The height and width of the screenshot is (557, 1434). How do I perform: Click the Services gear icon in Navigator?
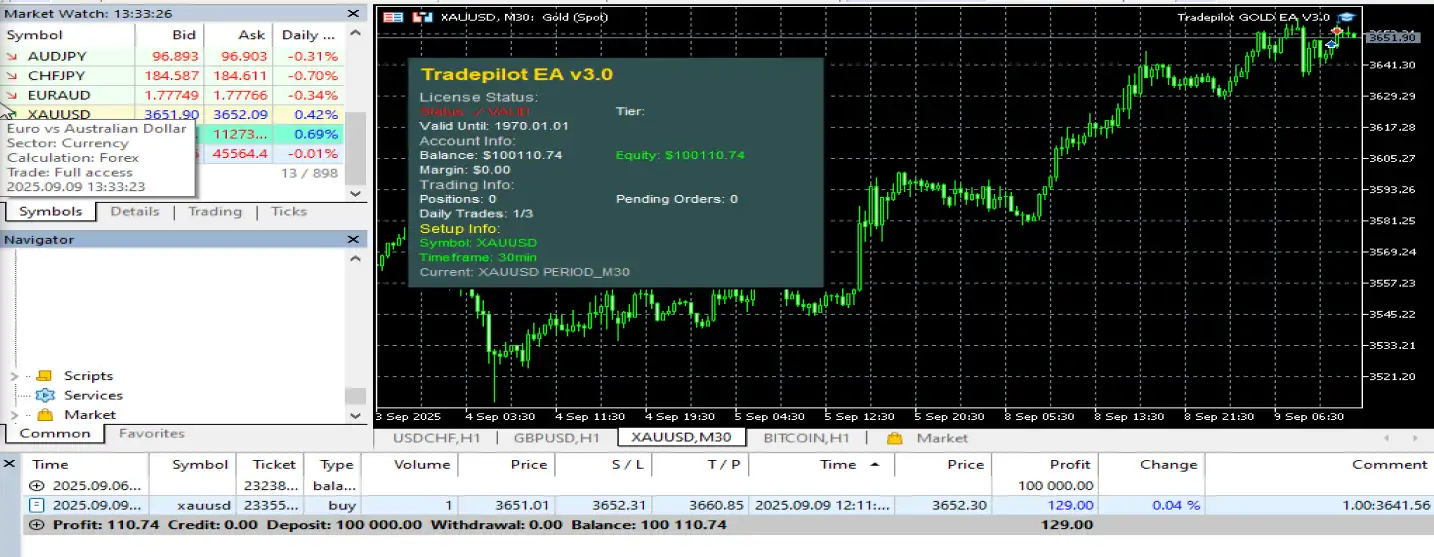44,395
